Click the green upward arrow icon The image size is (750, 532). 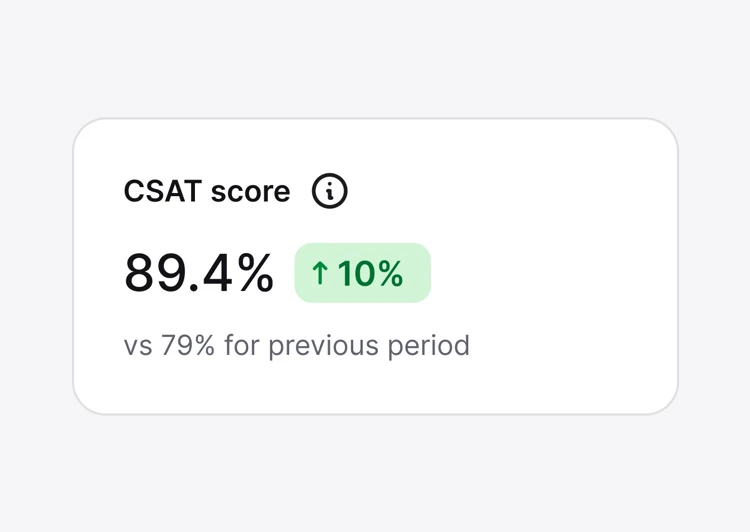[x=320, y=273]
